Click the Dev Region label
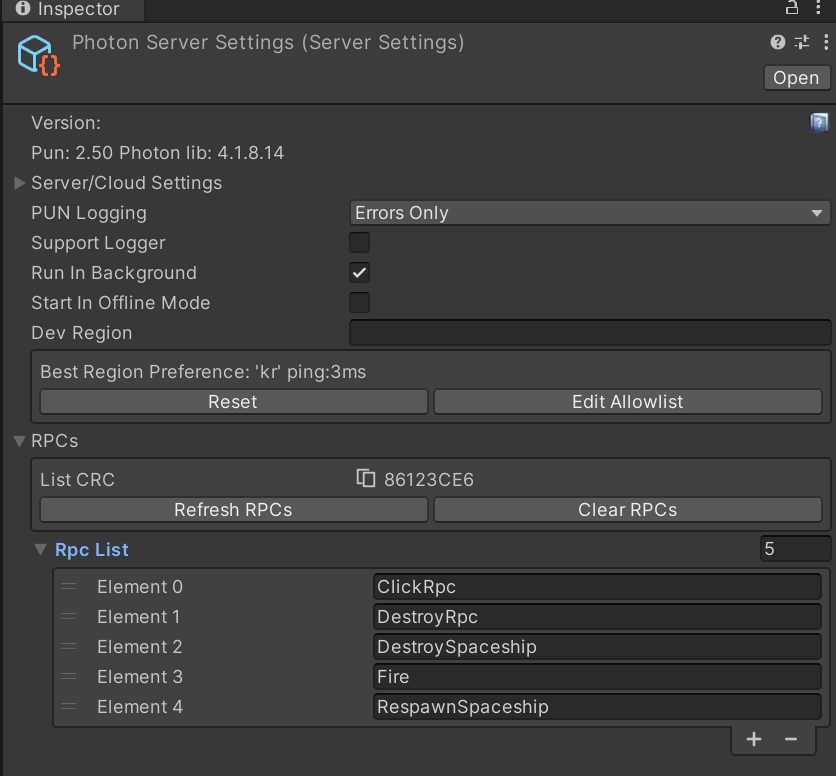 pos(82,332)
